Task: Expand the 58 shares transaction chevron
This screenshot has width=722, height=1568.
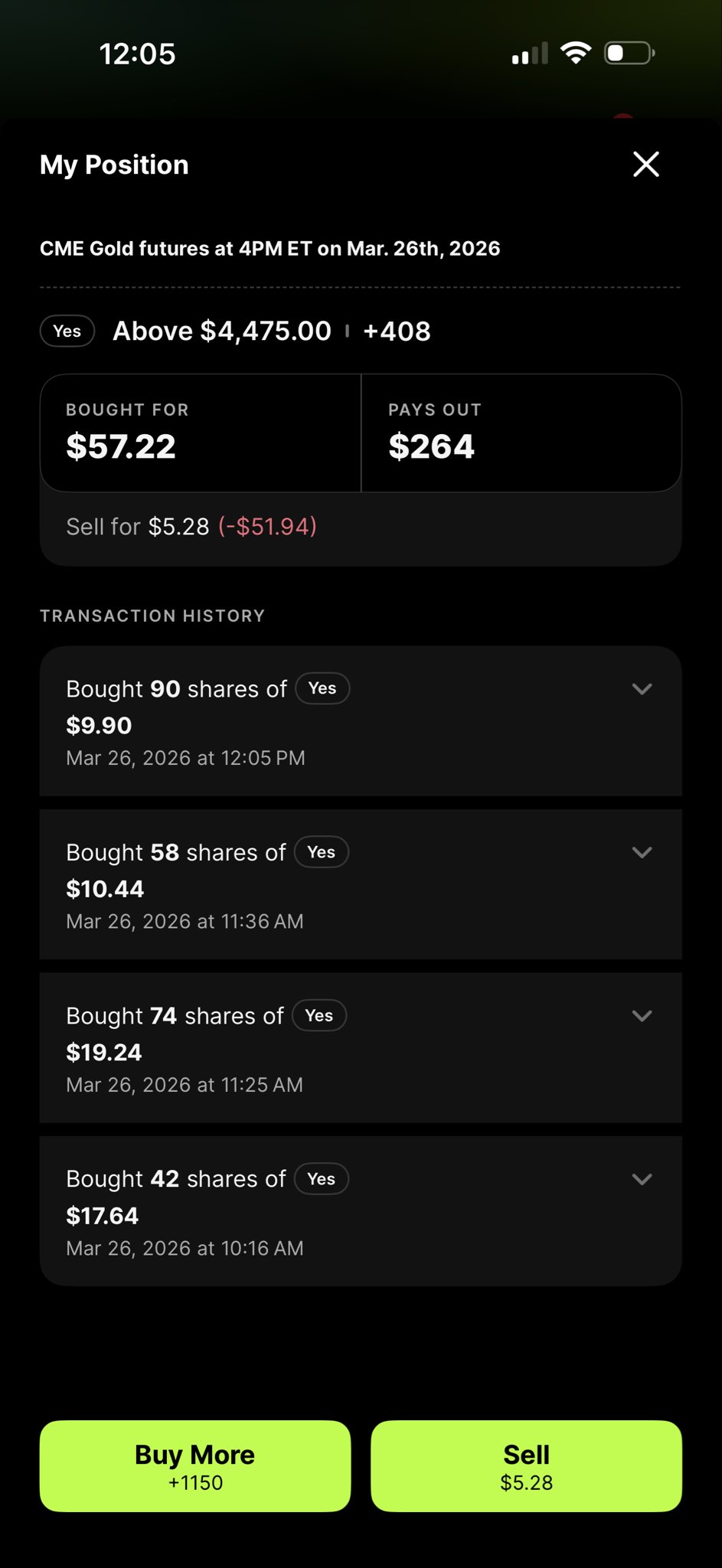Action: click(642, 852)
